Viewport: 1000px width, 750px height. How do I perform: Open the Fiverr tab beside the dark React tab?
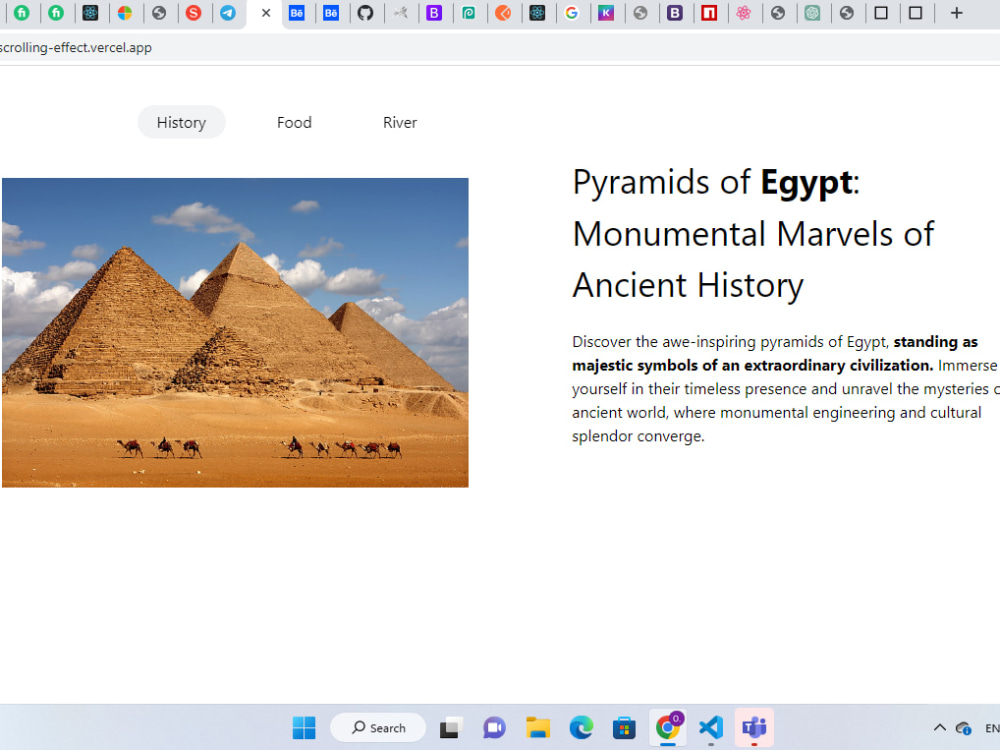(x=55, y=13)
